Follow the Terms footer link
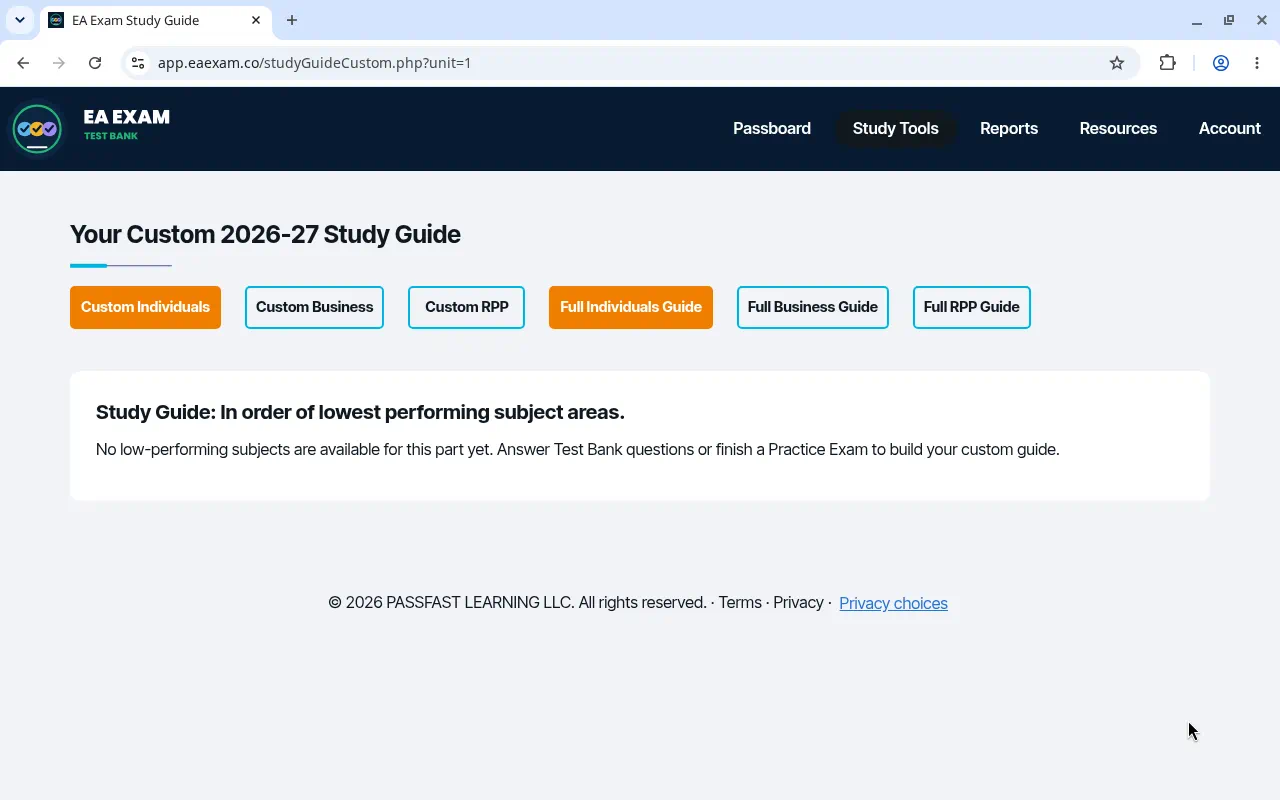 pos(740,603)
